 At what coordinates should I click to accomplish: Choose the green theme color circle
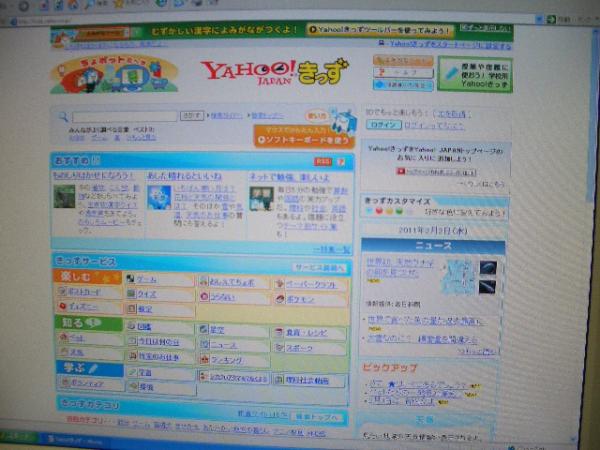(x=399, y=211)
